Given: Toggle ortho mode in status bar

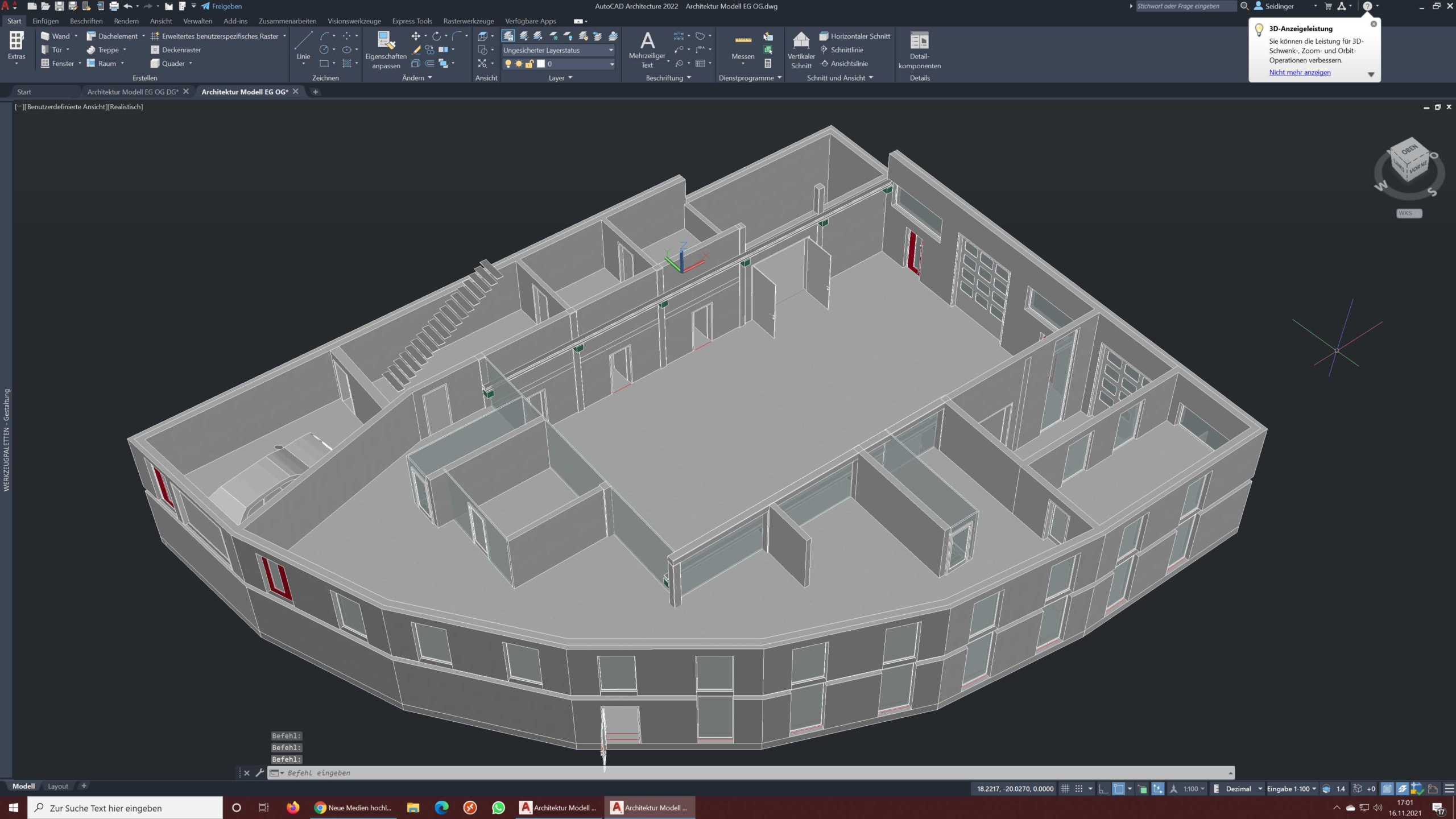Looking at the screenshot, I should [1103, 789].
